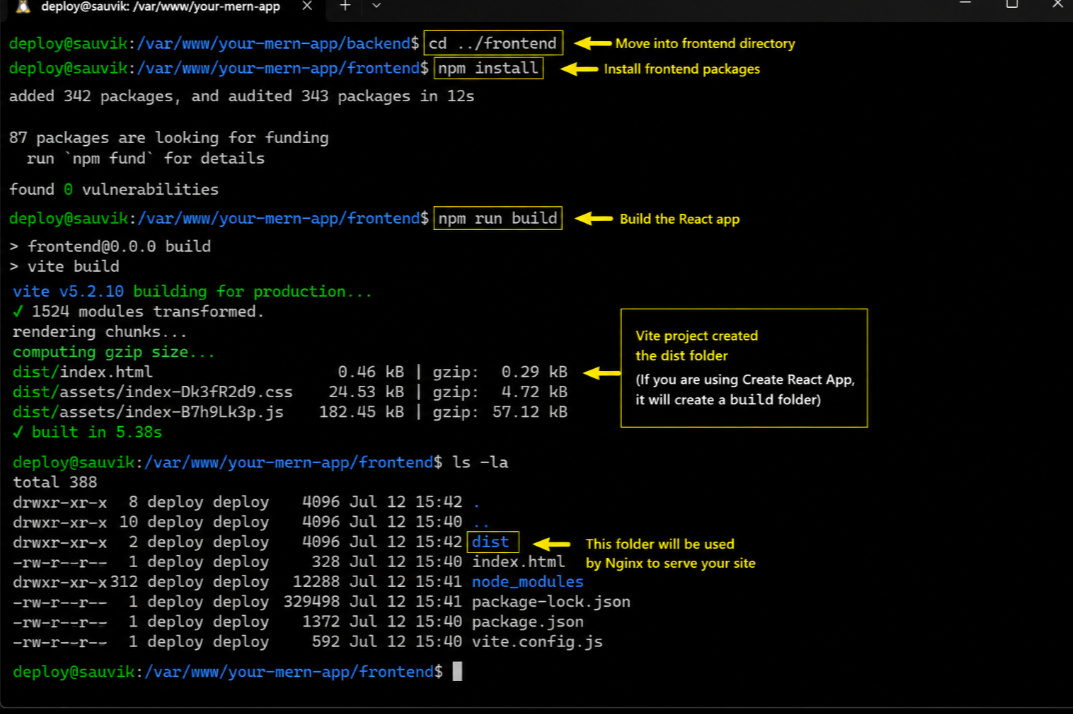
Task: Click 'package.json' in the listing
Action: tap(528, 622)
